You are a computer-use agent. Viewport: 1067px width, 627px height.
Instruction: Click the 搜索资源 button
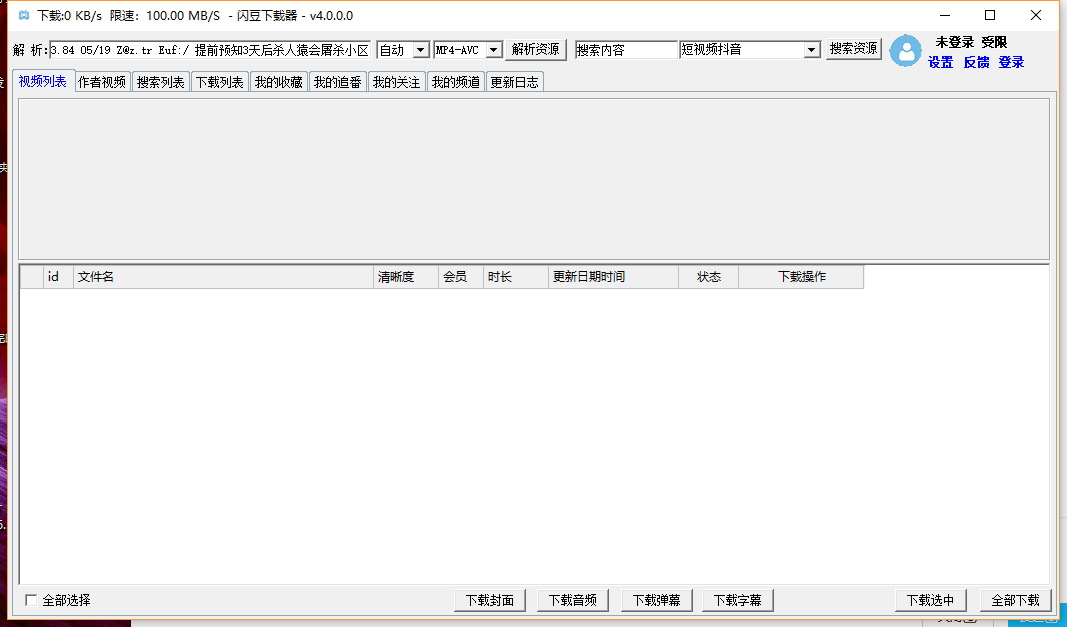[853, 49]
